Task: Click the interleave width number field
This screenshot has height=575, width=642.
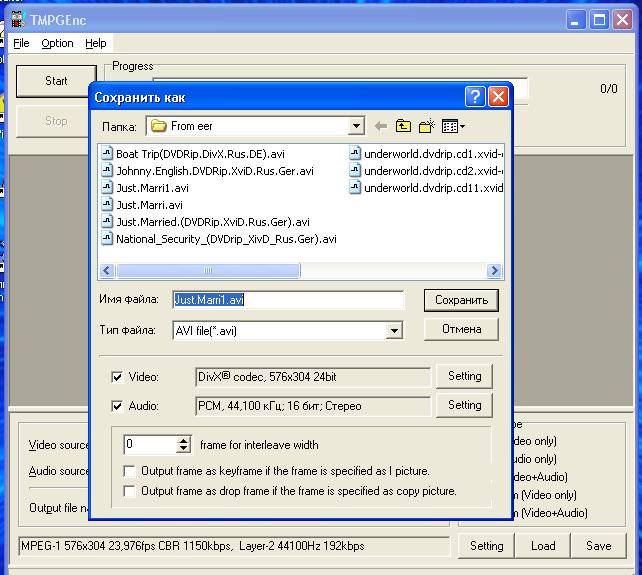Action: [150, 444]
